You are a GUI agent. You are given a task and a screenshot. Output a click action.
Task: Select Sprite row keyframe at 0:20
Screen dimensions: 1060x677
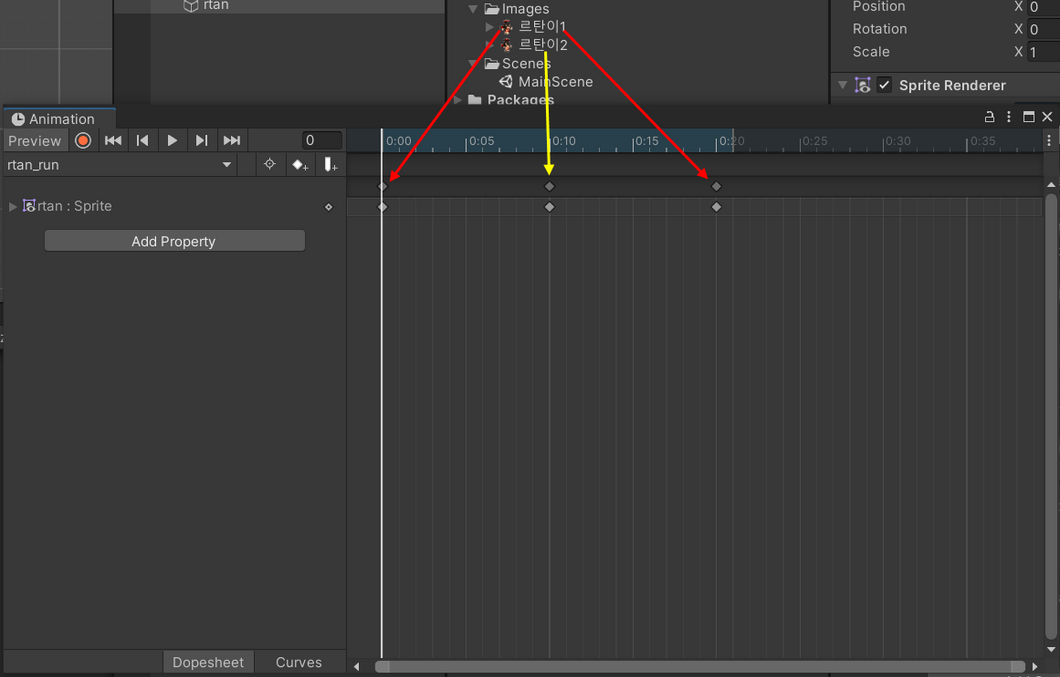pyautogui.click(x=717, y=207)
